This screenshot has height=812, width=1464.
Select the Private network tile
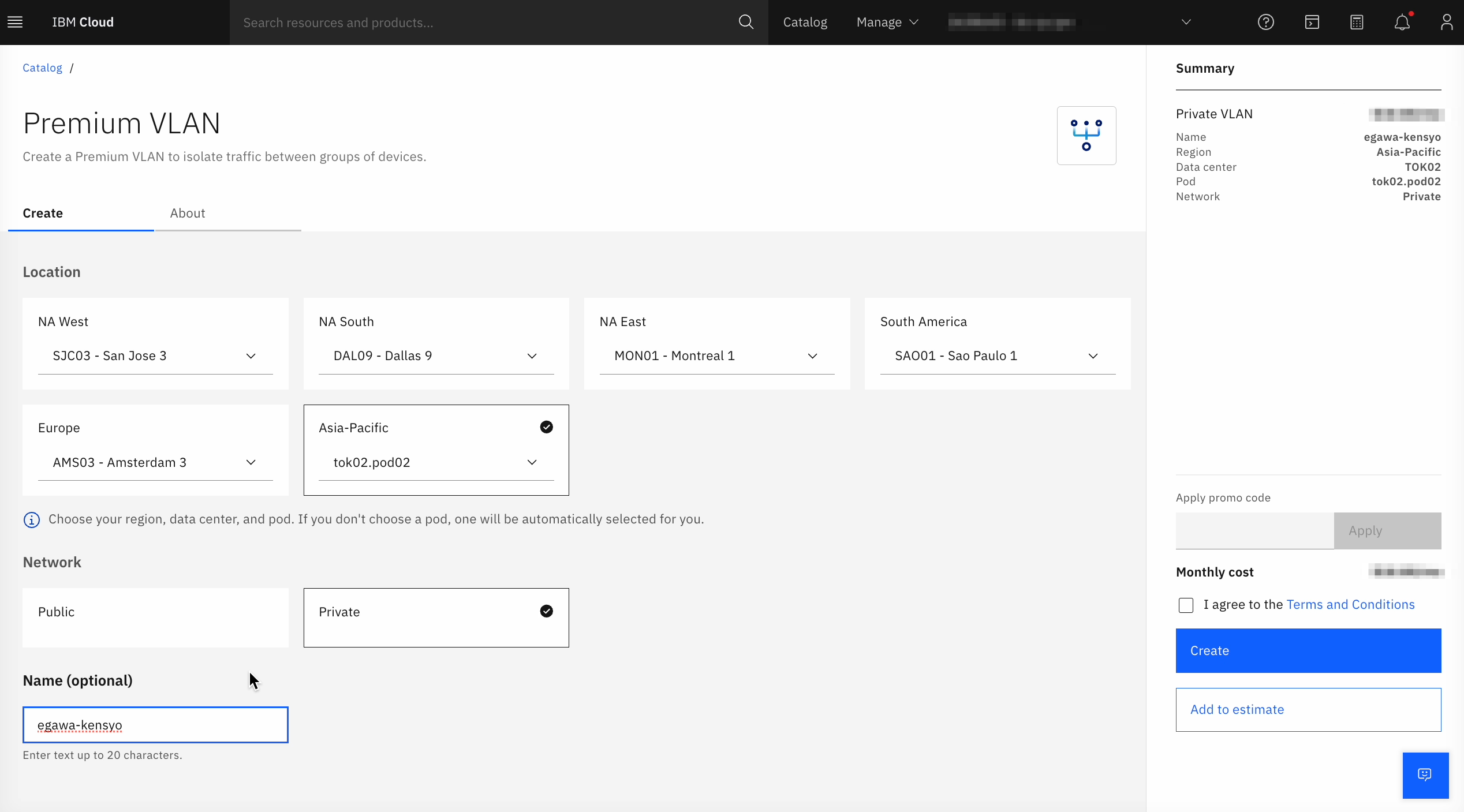point(436,617)
